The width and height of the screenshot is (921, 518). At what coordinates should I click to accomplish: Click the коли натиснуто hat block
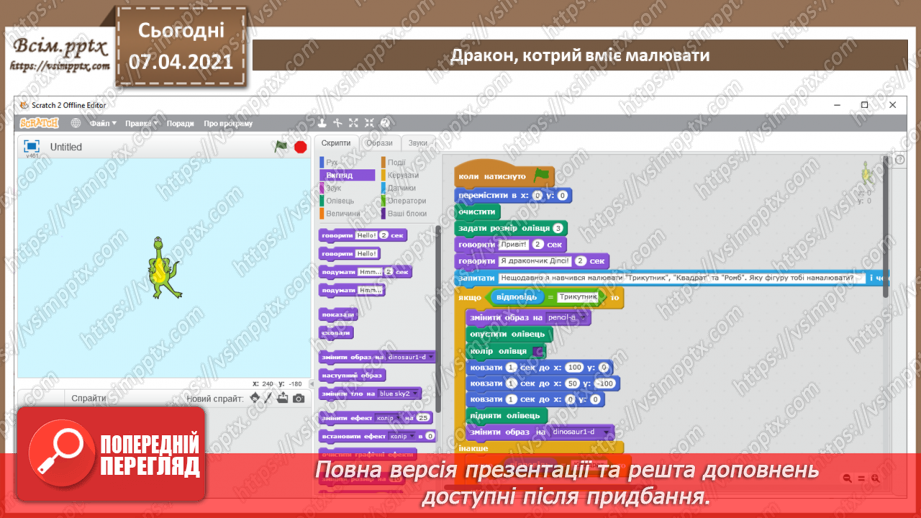point(504,175)
